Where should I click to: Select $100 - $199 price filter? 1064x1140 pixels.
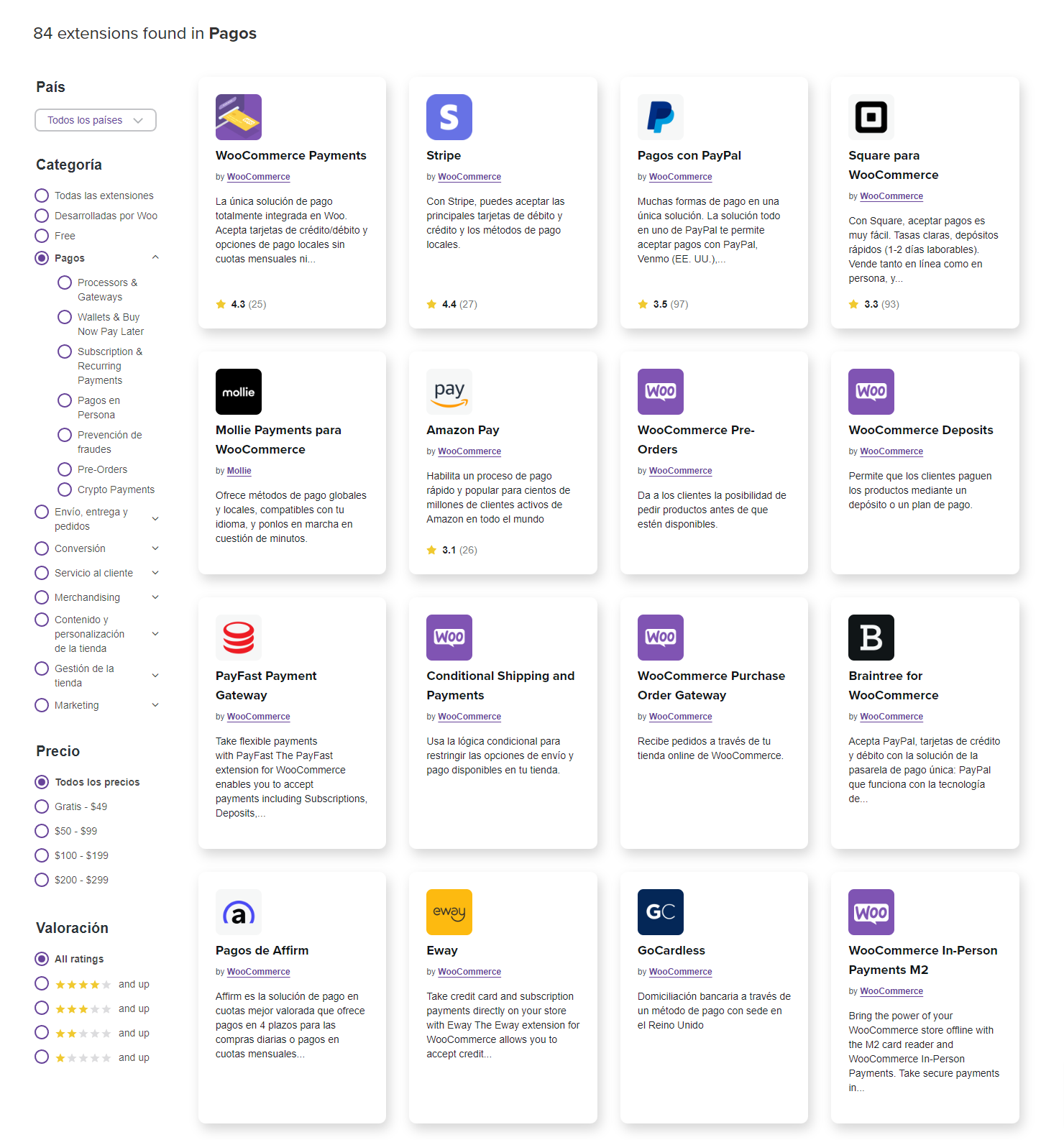42,855
